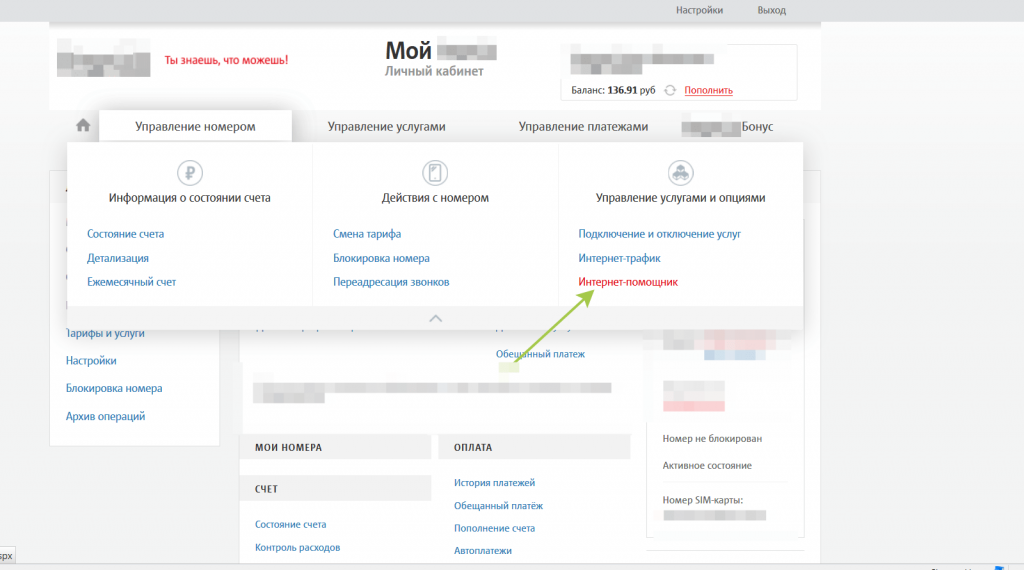Viewport: 1024px width, 570px height.
Task: Click the services and options management icon
Action: click(680, 172)
